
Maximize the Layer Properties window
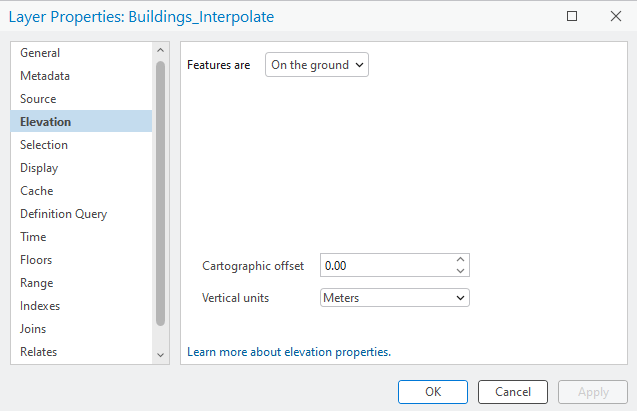(x=572, y=17)
